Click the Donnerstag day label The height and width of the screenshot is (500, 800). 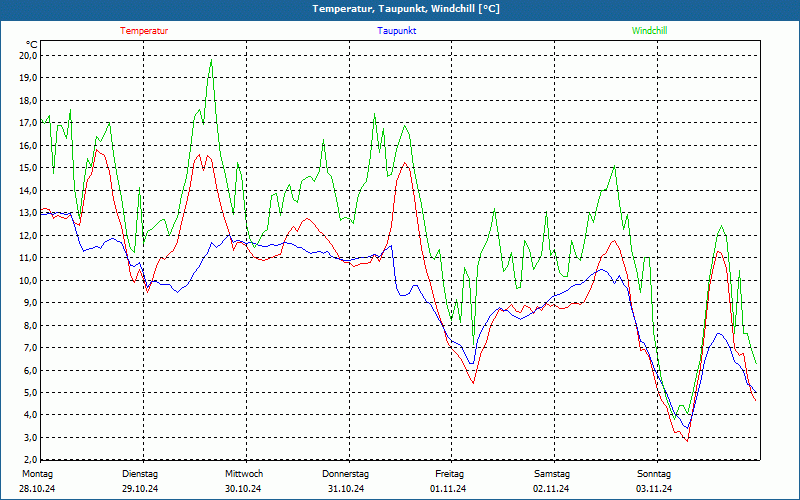tap(345, 474)
